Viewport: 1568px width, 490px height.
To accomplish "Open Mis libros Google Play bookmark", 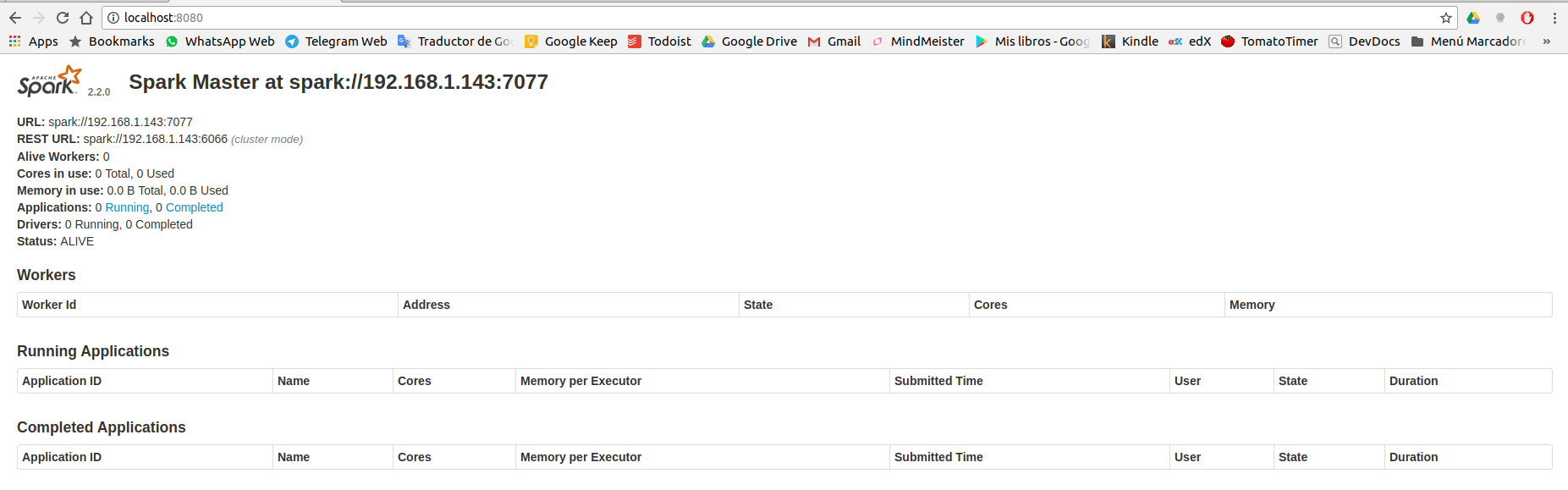I will pyautogui.click(x=1032, y=41).
